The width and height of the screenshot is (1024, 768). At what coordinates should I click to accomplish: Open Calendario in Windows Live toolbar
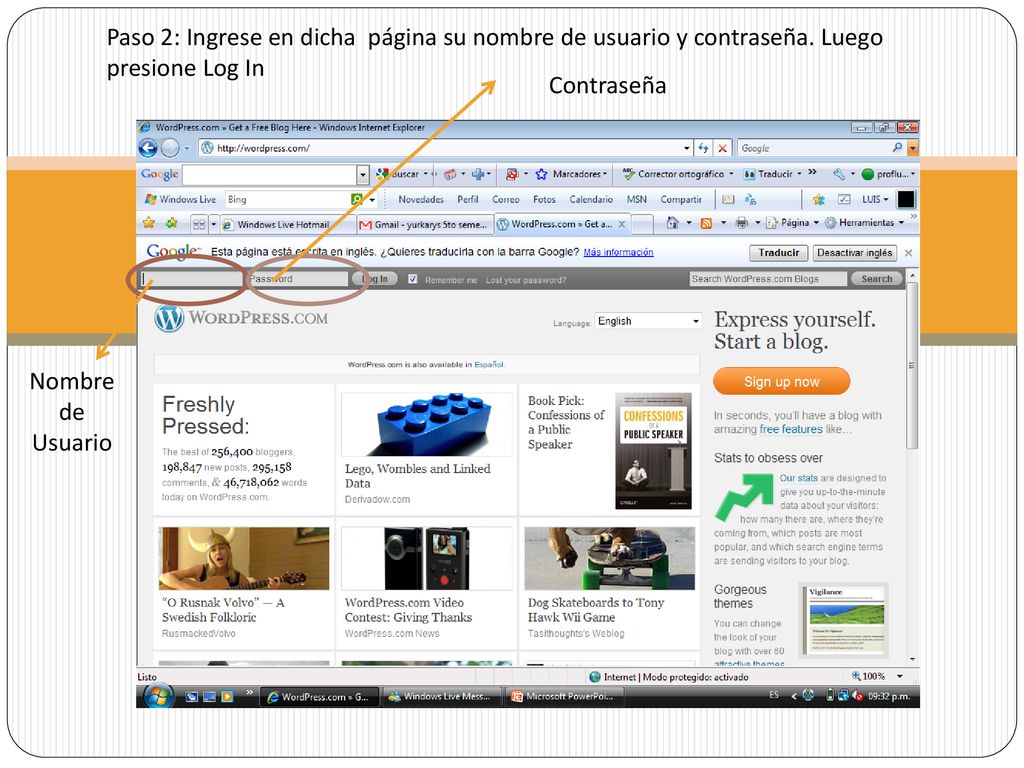[591, 199]
